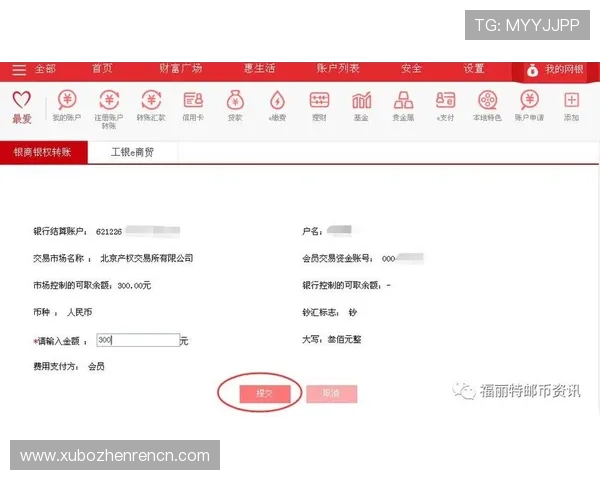Open 我的账户 (My Account) icon
The width and height of the screenshot is (600, 480).
(x=67, y=100)
